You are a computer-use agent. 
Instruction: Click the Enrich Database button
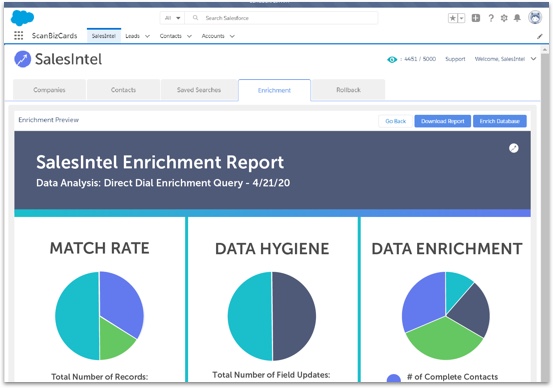499,121
